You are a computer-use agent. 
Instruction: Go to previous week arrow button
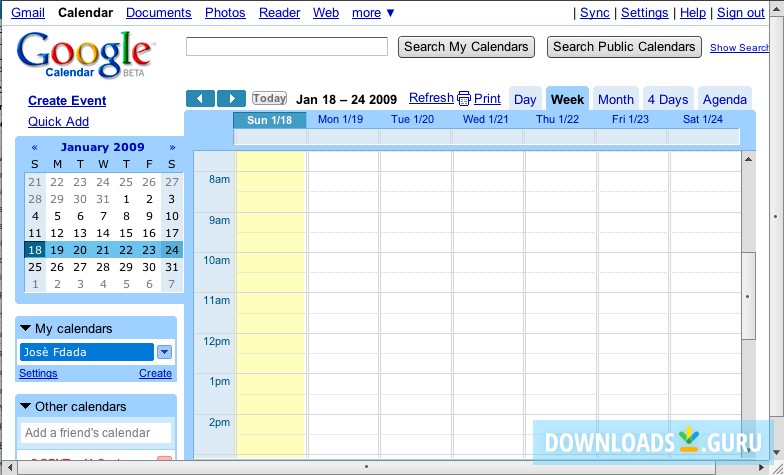200,98
